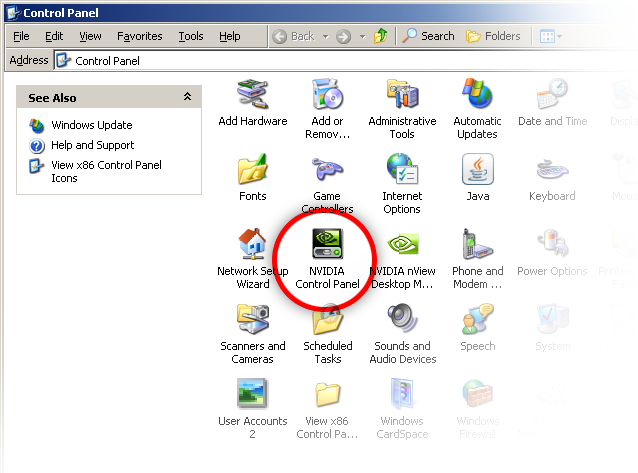This screenshot has height=473, width=638.
Task: Open User Accounts 2 icon
Action: [253, 394]
